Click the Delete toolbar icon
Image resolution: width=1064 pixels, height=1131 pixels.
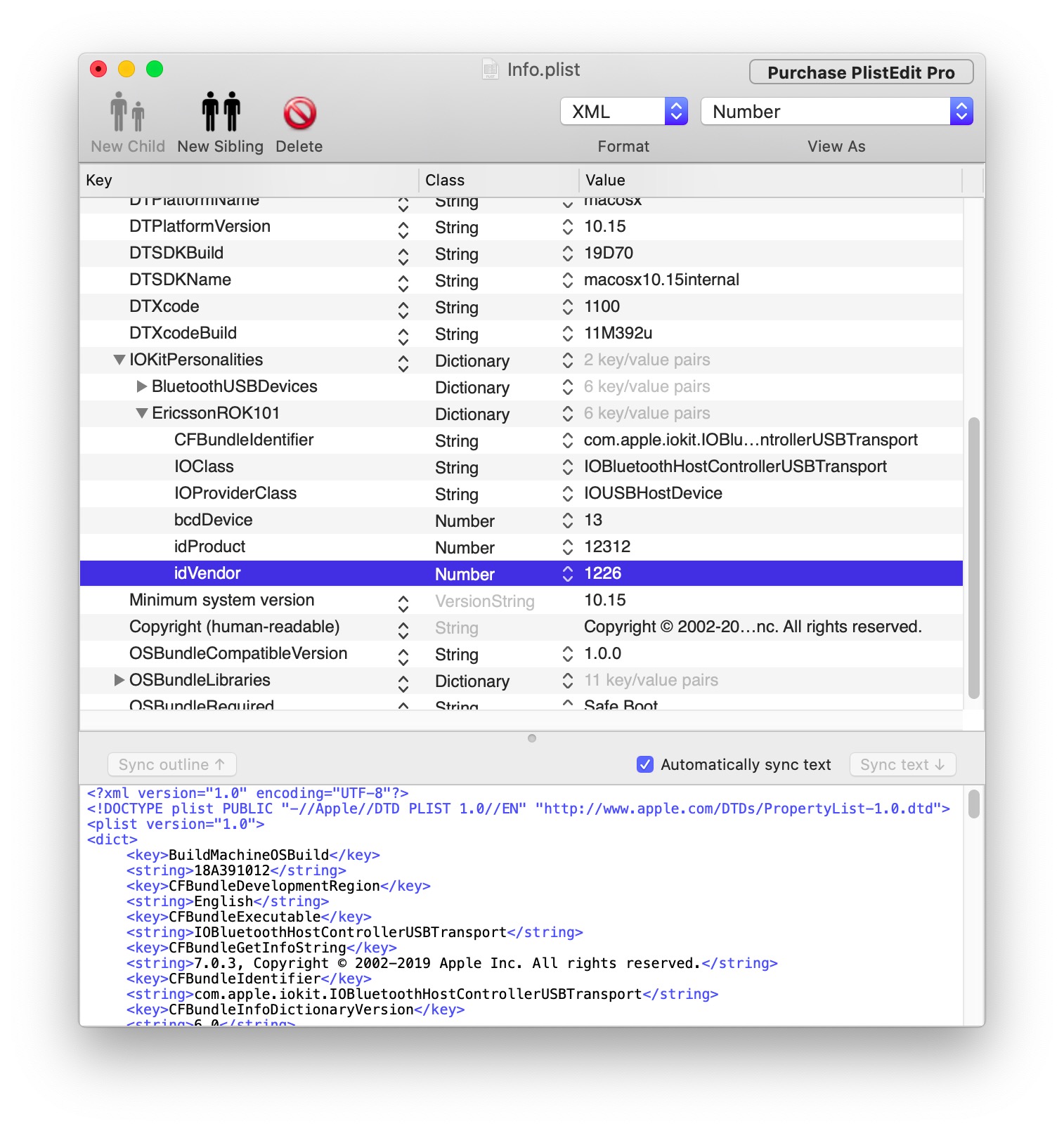click(299, 112)
